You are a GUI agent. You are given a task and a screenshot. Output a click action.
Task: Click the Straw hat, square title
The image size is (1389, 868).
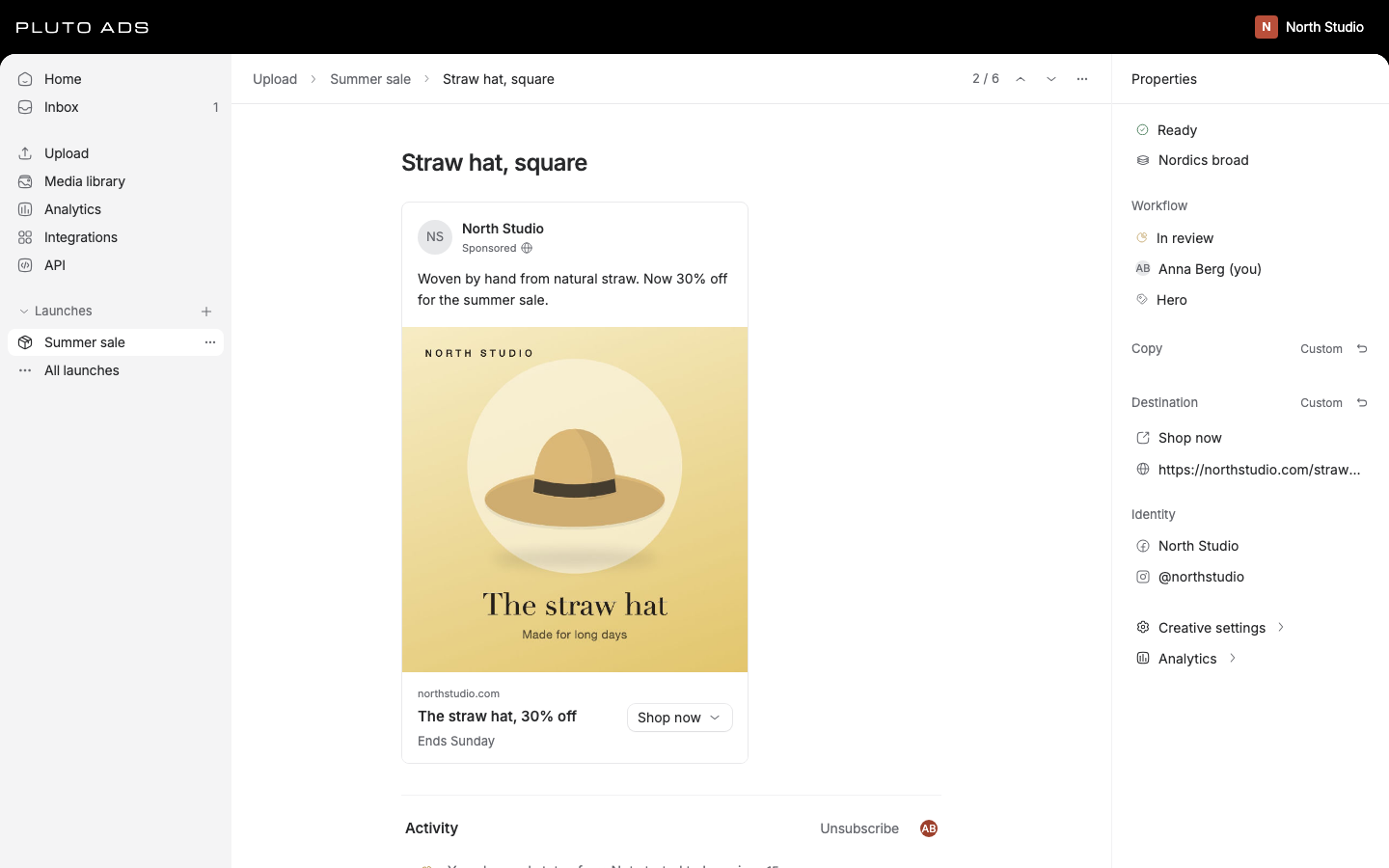pyautogui.click(x=494, y=162)
